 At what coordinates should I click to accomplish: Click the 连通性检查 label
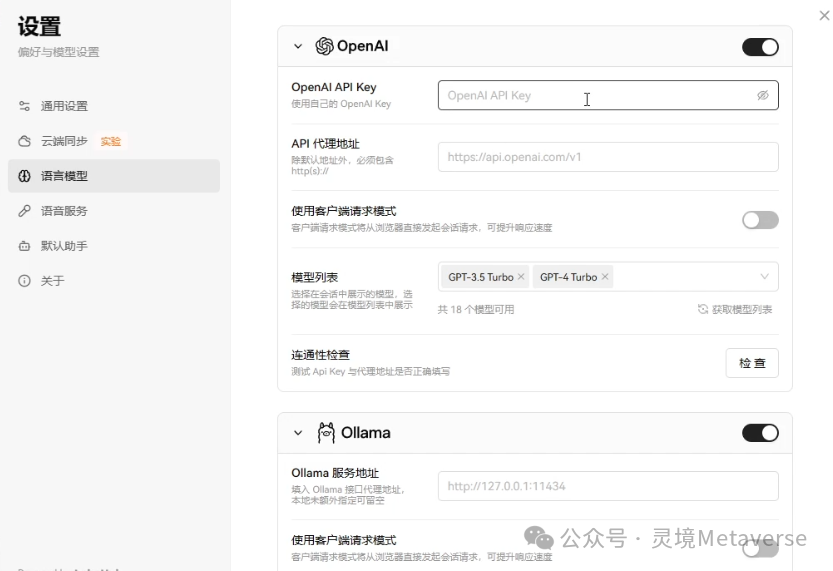pos(320,355)
